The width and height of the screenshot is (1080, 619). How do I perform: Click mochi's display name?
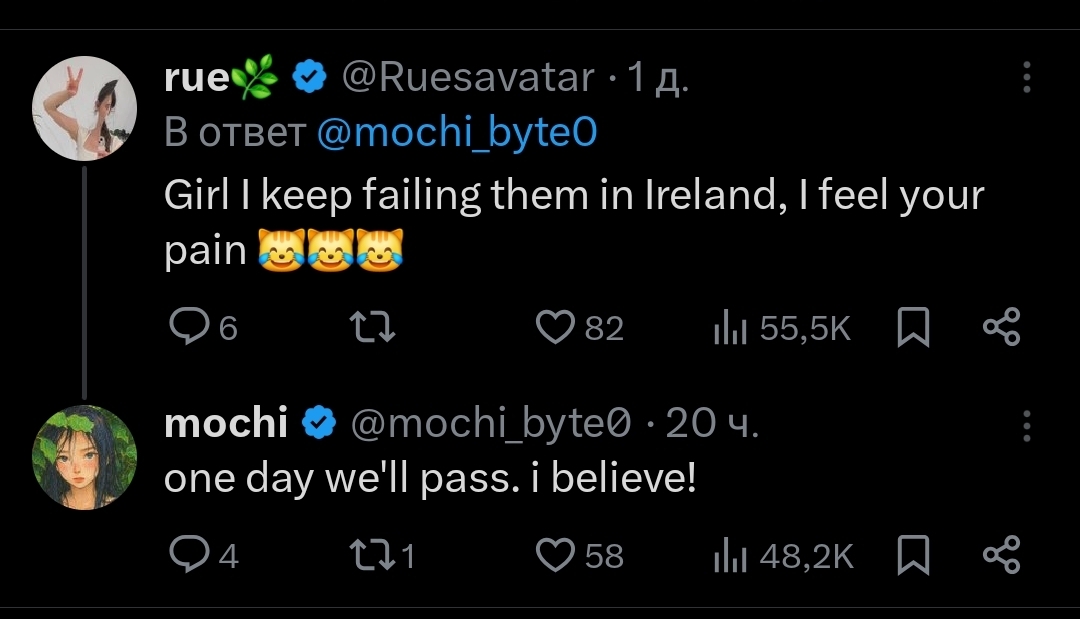coord(226,424)
